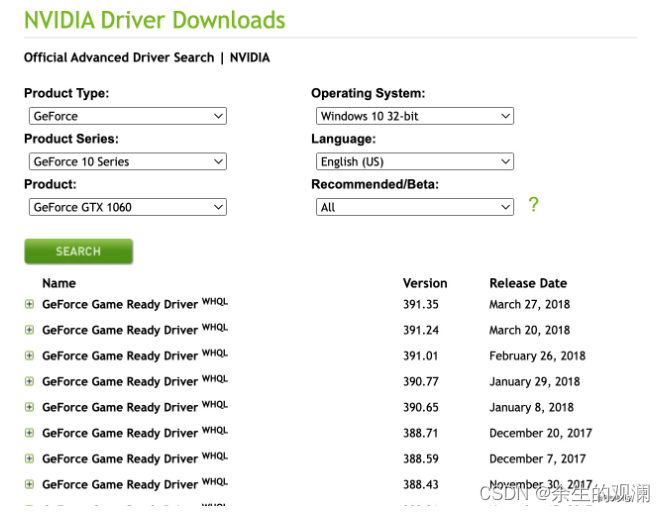
Task: Expand driver version 391.35 row
Action: (29, 304)
